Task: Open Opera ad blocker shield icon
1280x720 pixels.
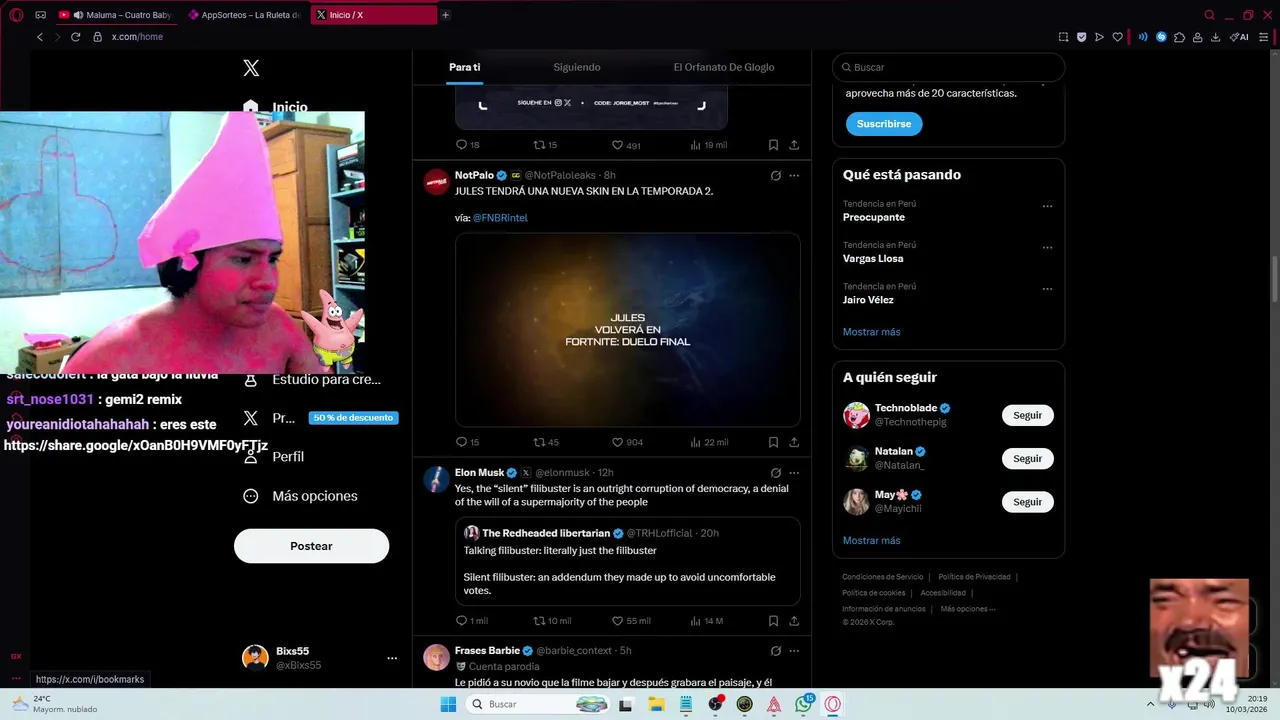Action: [x=1081, y=37]
